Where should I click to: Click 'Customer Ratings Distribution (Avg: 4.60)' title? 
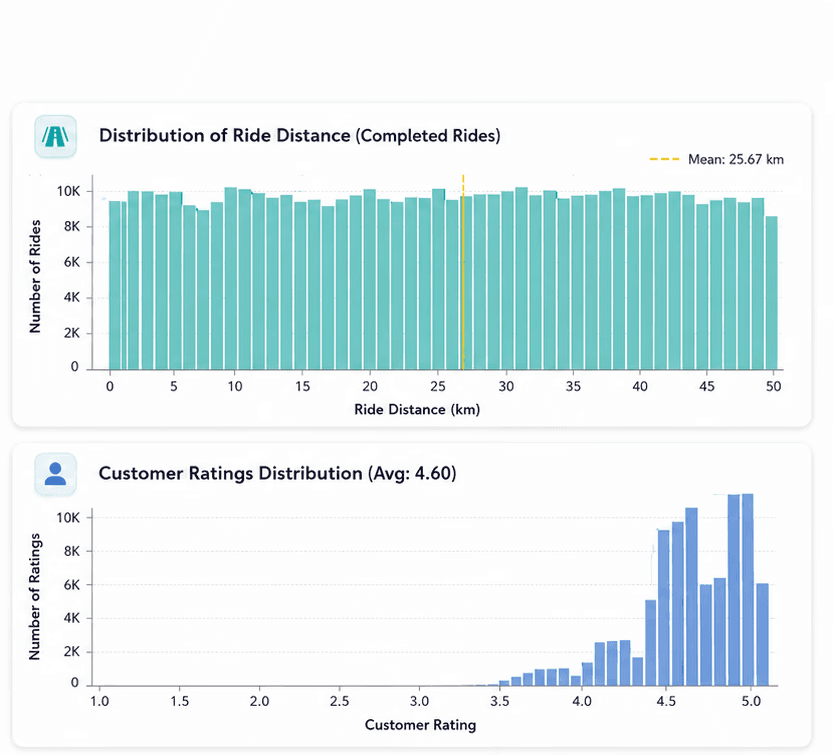(x=277, y=473)
